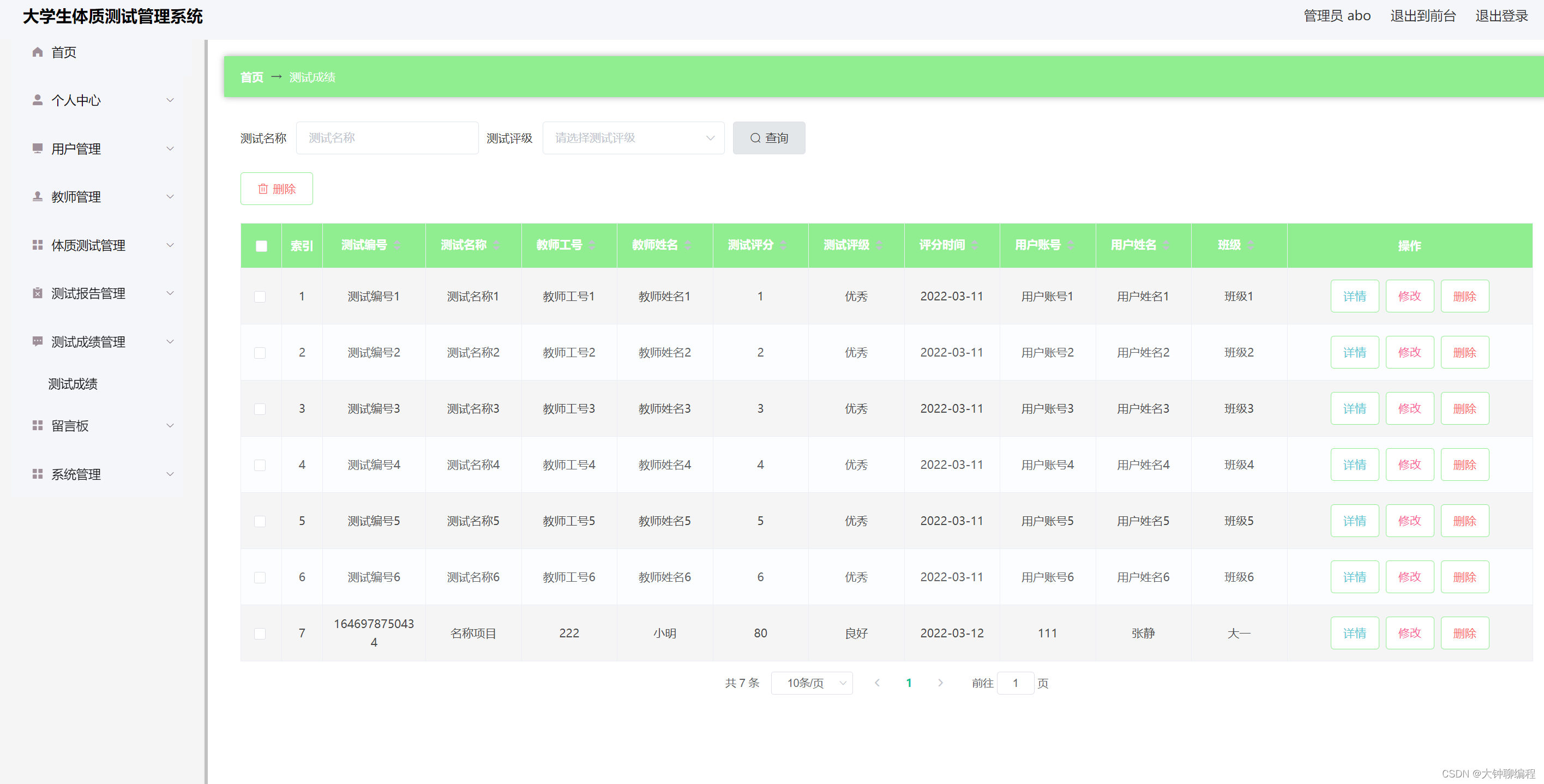The image size is (1544, 784).
Task: Click the home icon beside 首页
Action: click(37, 52)
